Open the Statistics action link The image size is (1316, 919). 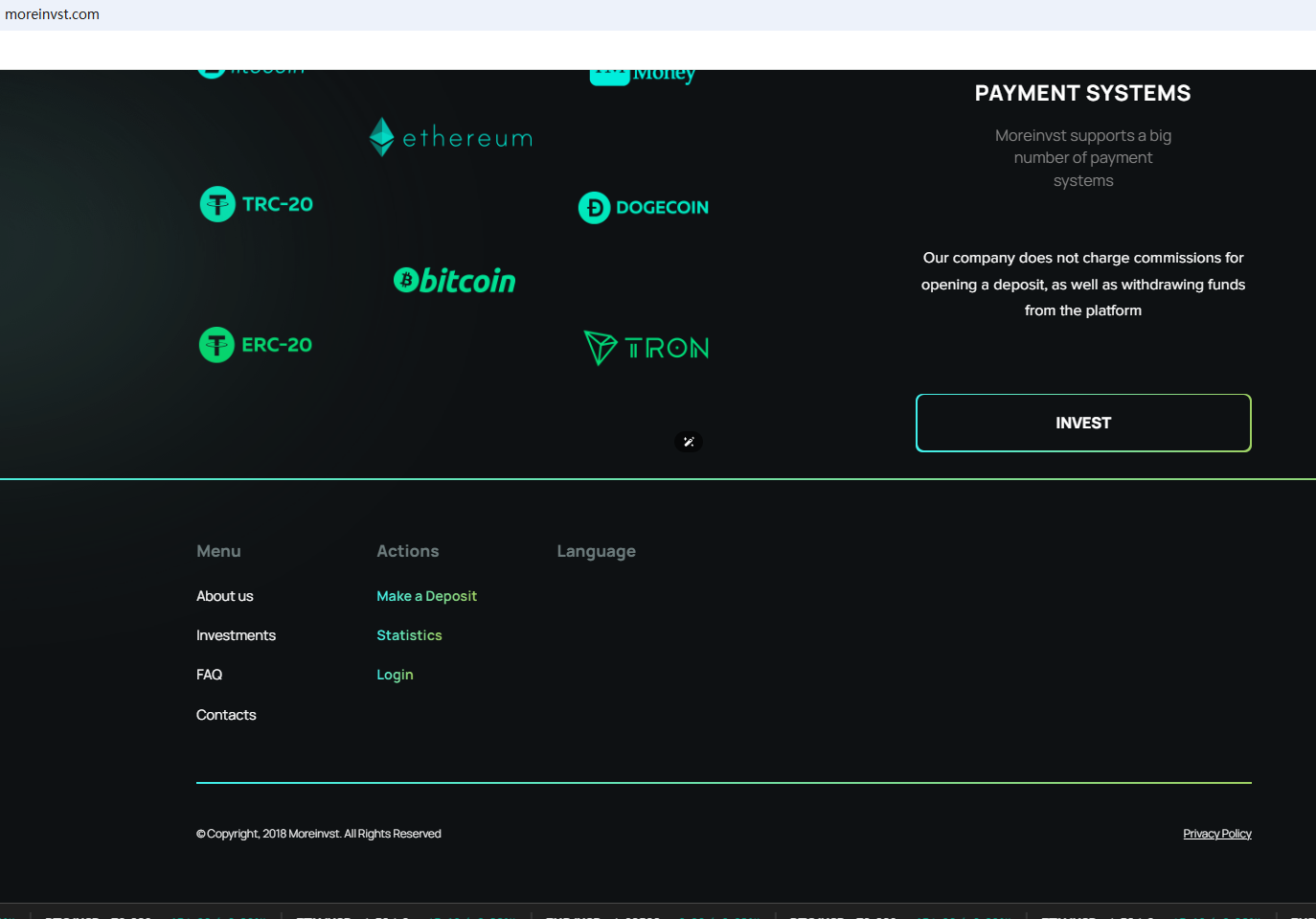(409, 635)
